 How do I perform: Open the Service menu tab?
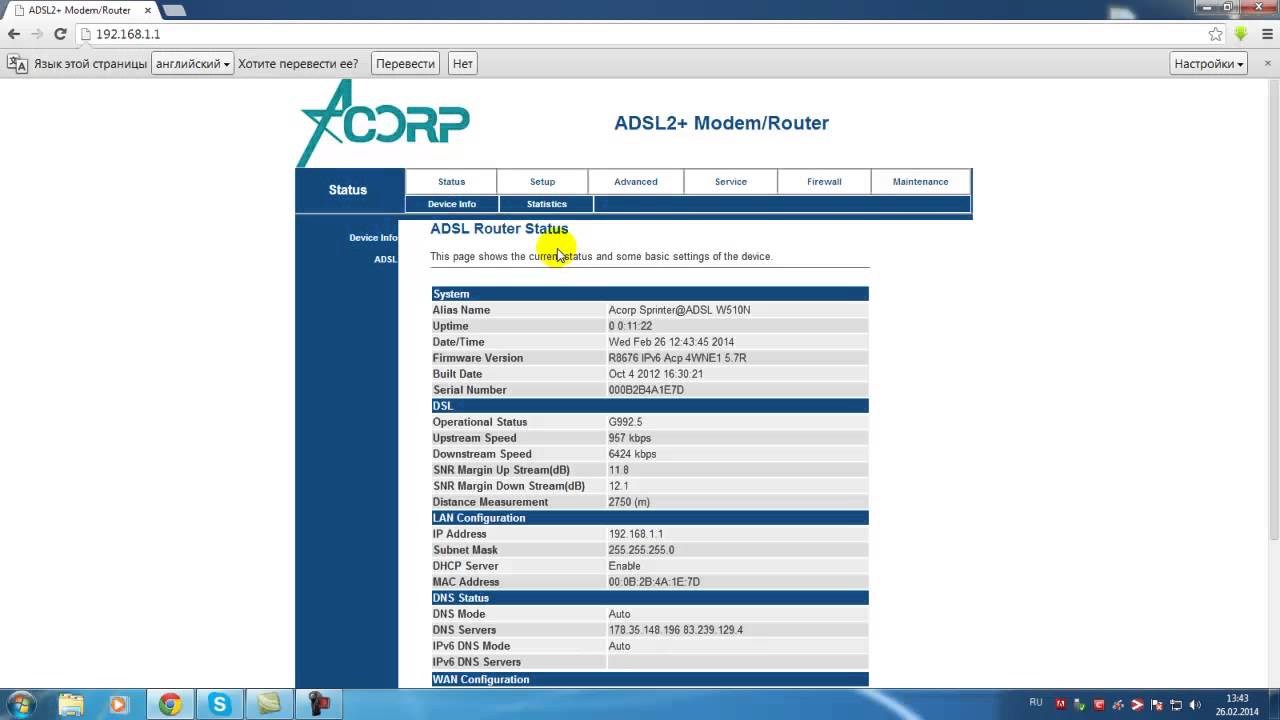(x=730, y=182)
